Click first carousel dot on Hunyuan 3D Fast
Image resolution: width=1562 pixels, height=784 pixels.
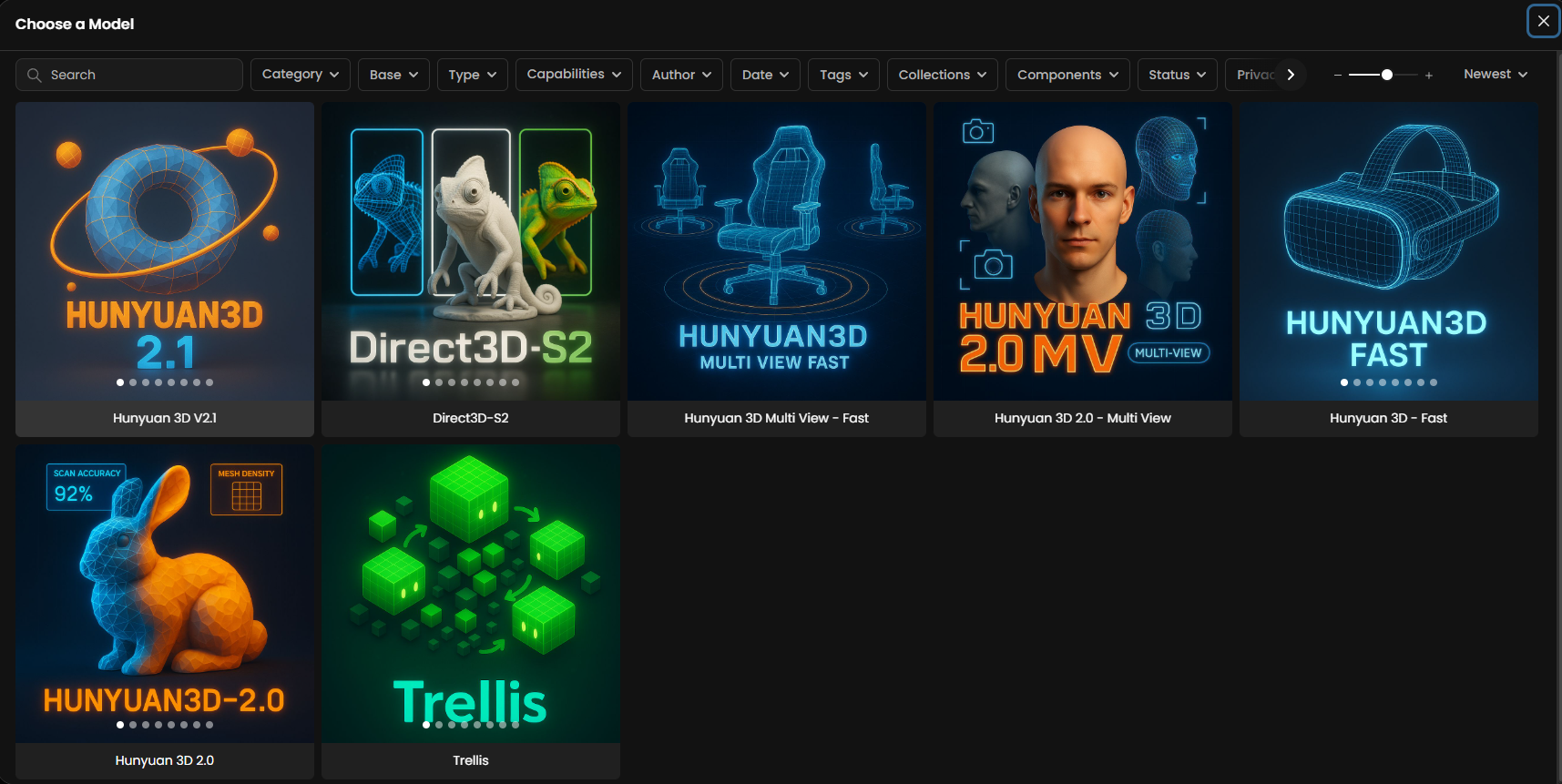1344,382
